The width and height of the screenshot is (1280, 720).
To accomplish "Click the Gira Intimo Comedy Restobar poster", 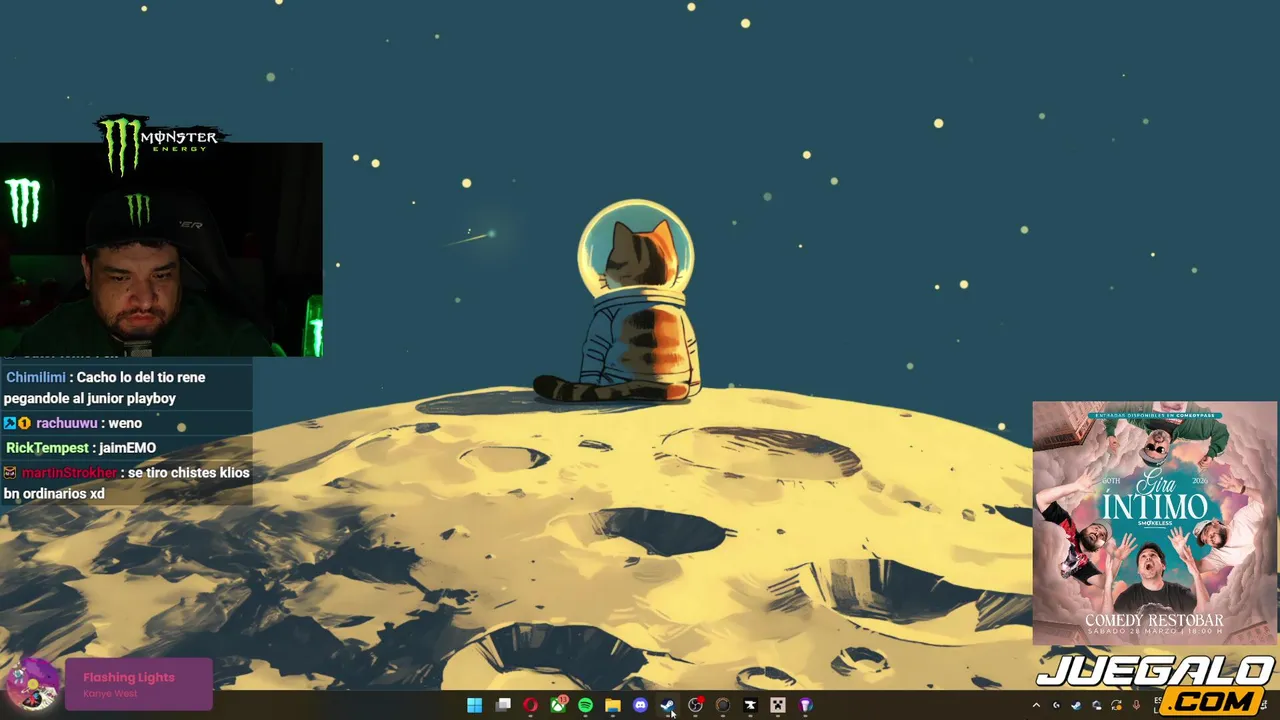I will (x=1155, y=523).
